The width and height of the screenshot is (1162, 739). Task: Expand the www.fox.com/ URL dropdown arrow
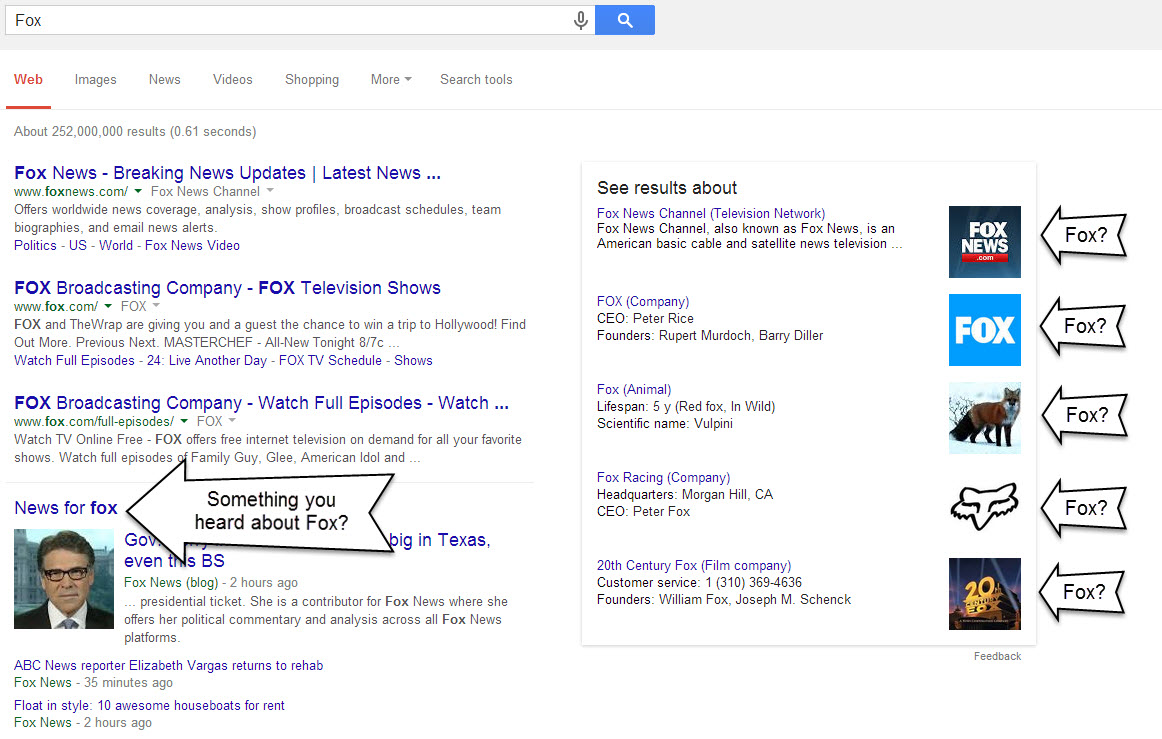tap(108, 306)
